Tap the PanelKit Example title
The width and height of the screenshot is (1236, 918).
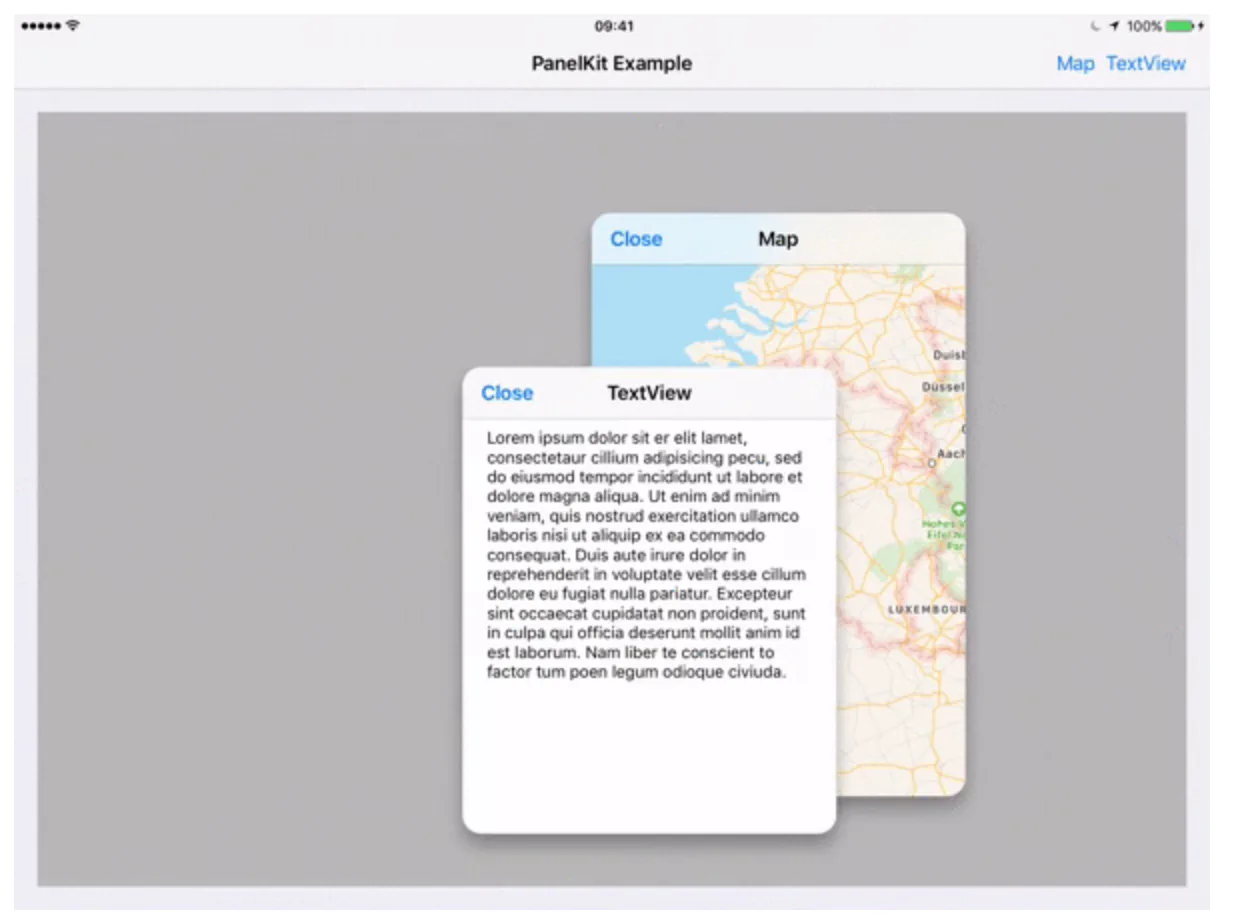(x=612, y=64)
